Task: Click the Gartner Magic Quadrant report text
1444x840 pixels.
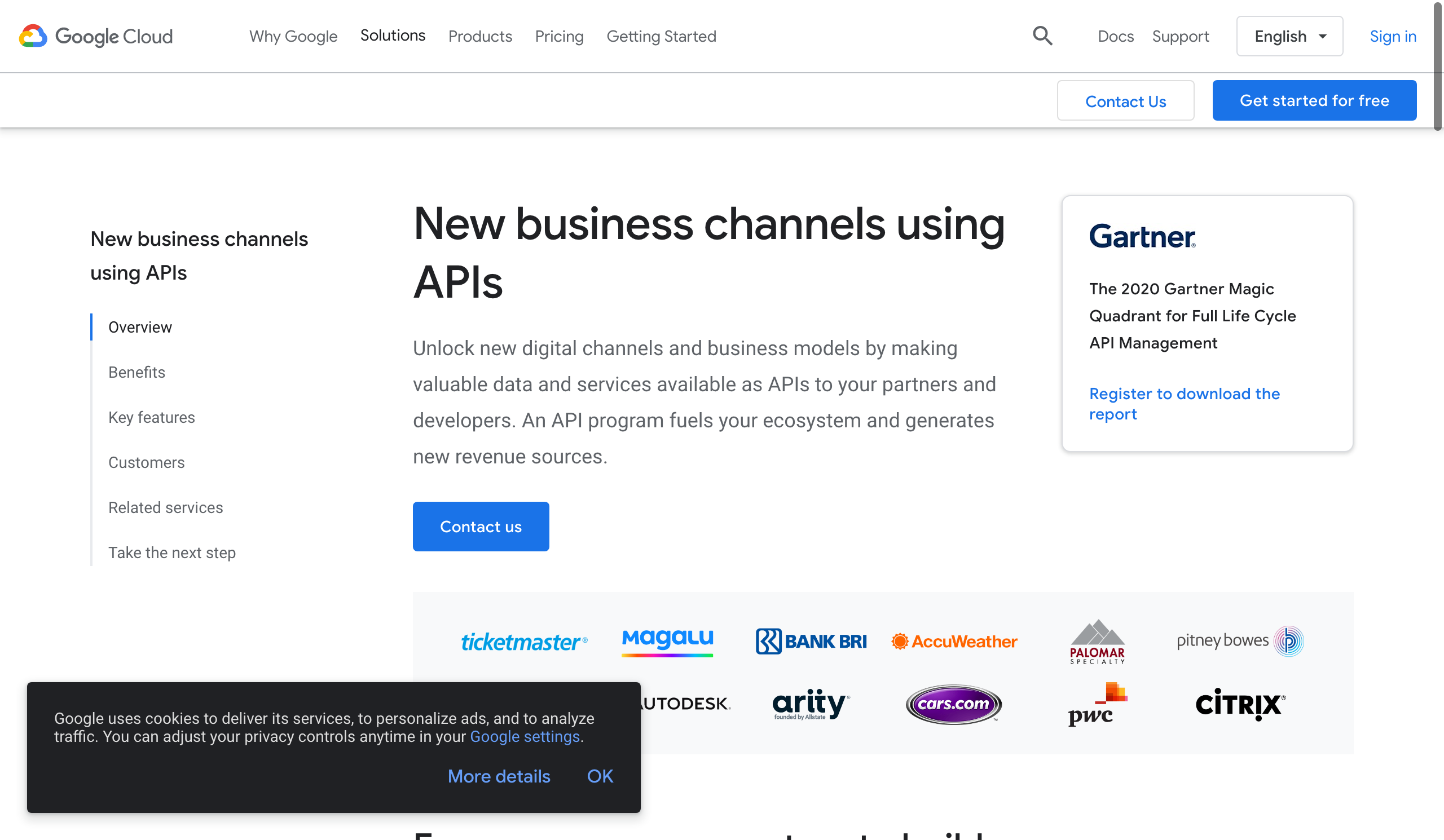Action: click(x=1192, y=316)
